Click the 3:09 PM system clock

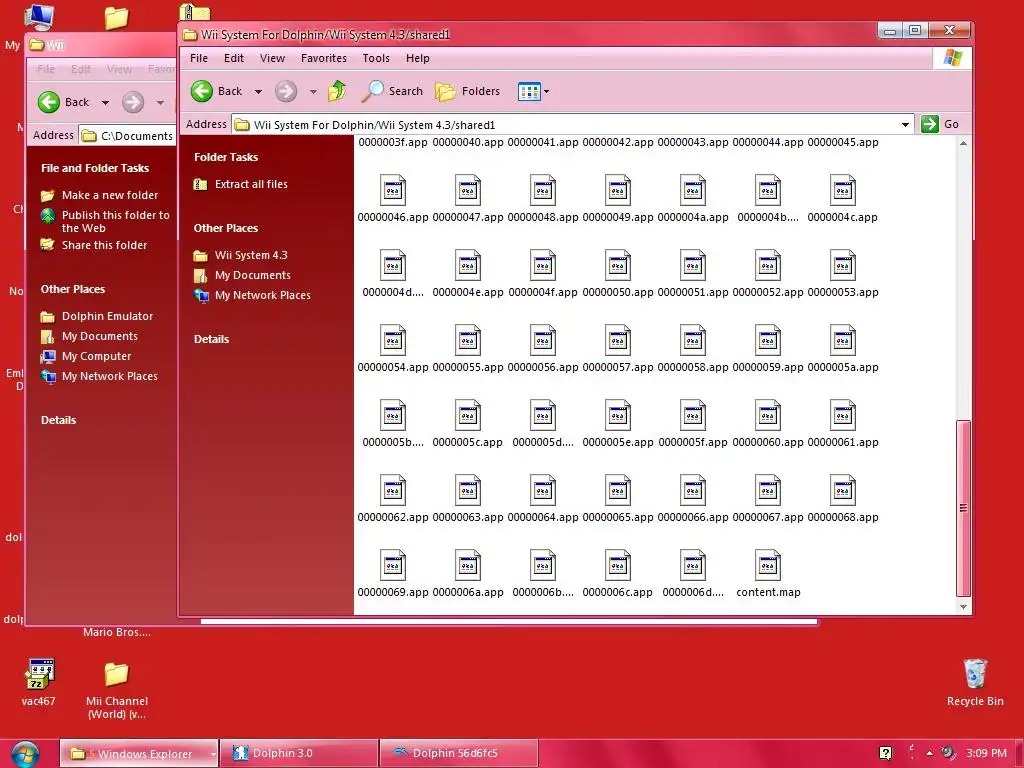point(986,753)
